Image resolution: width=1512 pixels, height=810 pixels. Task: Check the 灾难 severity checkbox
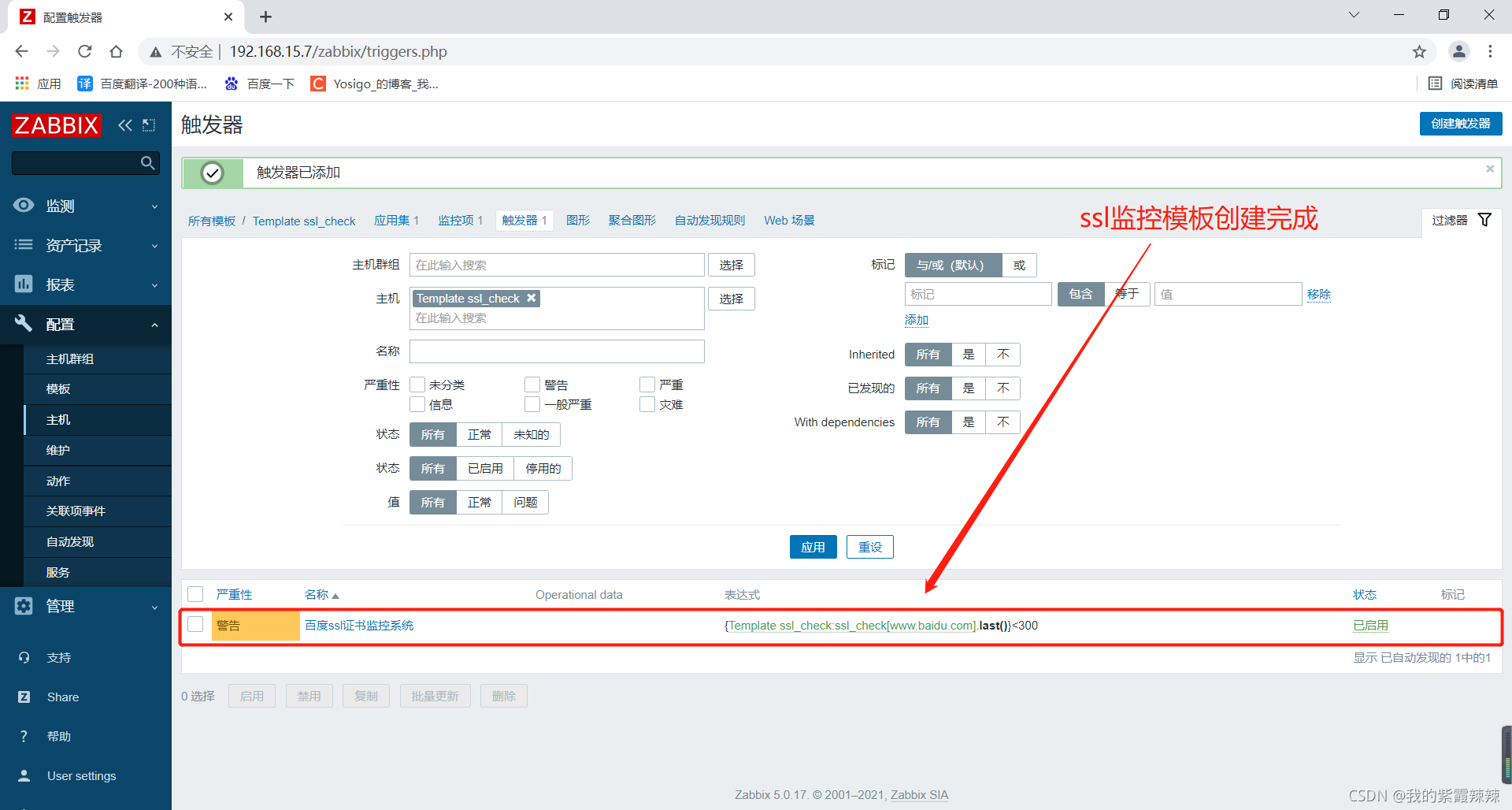pos(647,404)
